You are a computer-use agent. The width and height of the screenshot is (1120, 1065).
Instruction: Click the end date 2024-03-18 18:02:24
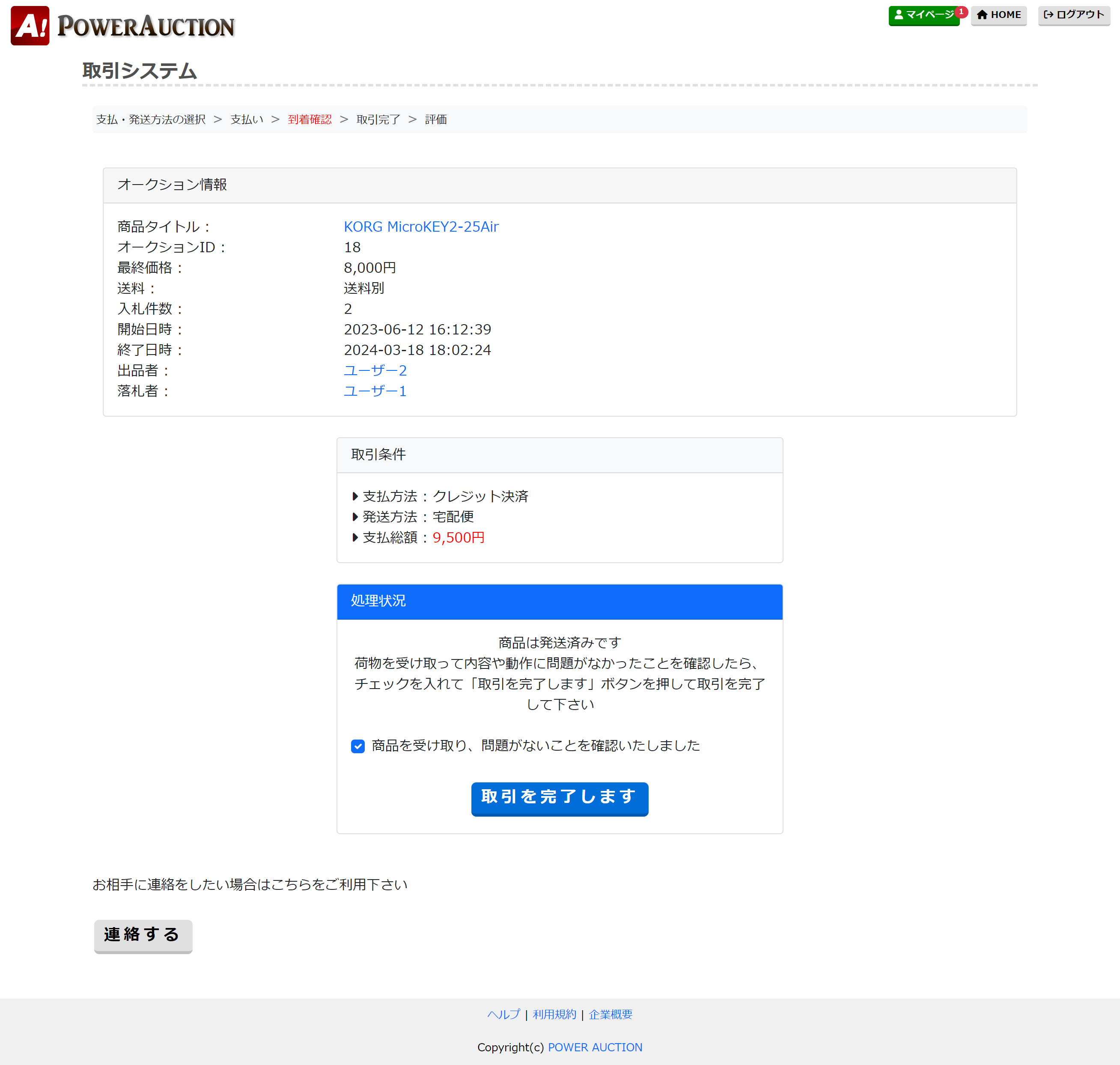tap(417, 350)
